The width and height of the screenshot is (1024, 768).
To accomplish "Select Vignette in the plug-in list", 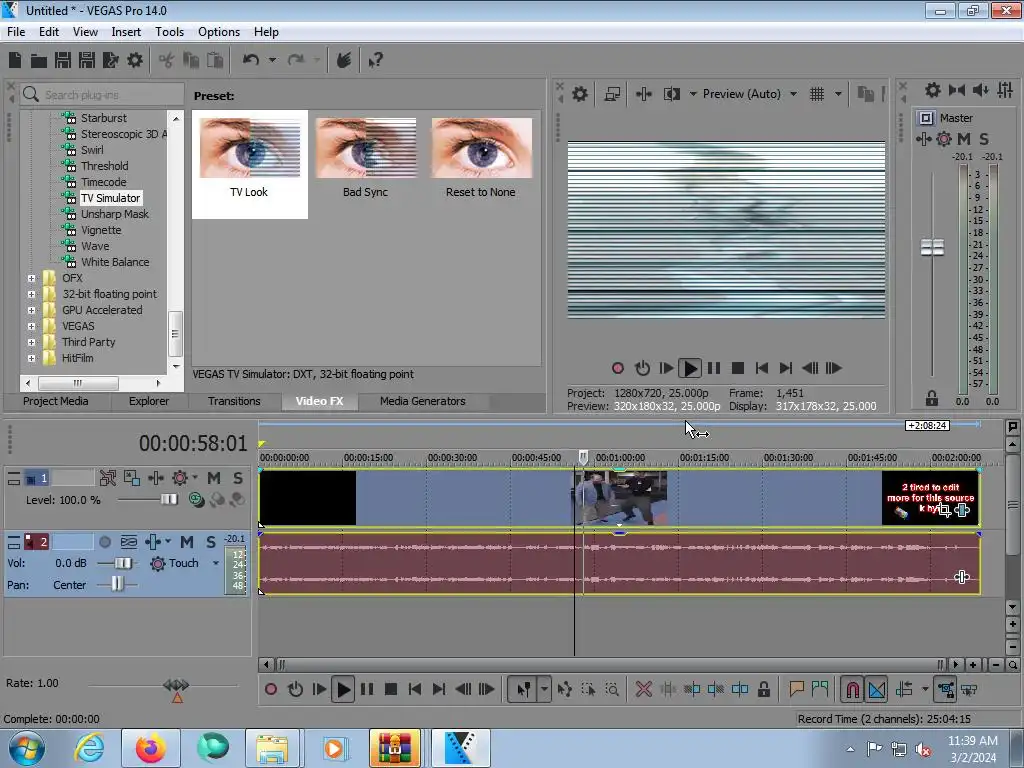I will (x=101, y=230).
